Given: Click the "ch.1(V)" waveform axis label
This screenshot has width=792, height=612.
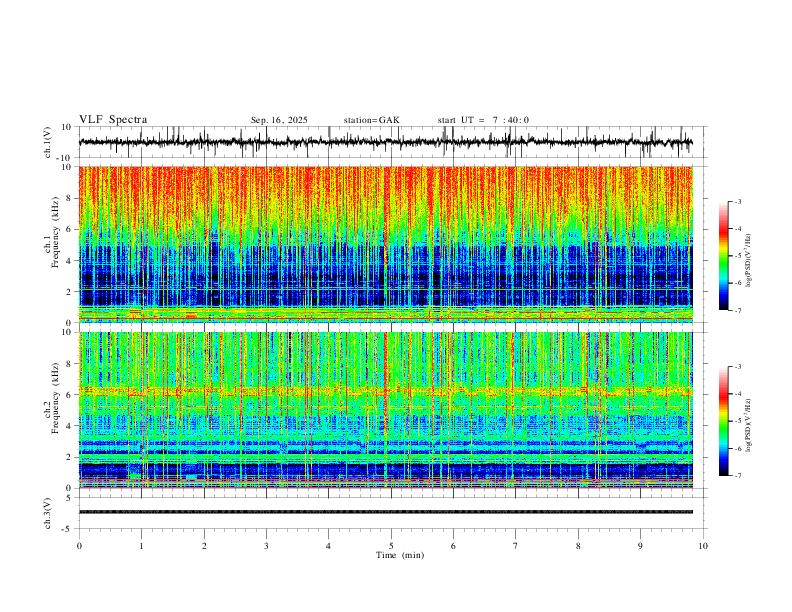Looking at the screenshot, I should [x=48, y=142].
